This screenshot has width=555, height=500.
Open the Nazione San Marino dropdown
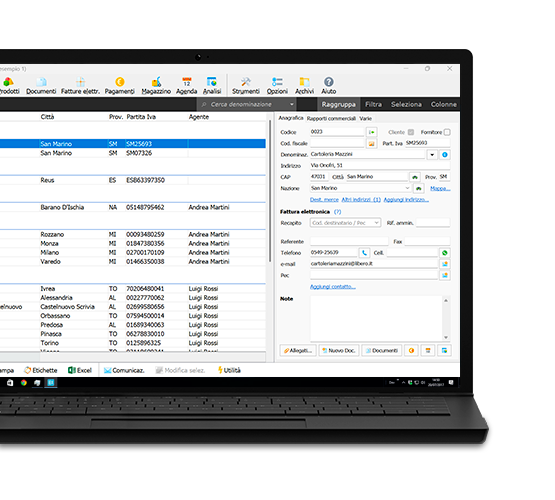[x=360, y=188]
